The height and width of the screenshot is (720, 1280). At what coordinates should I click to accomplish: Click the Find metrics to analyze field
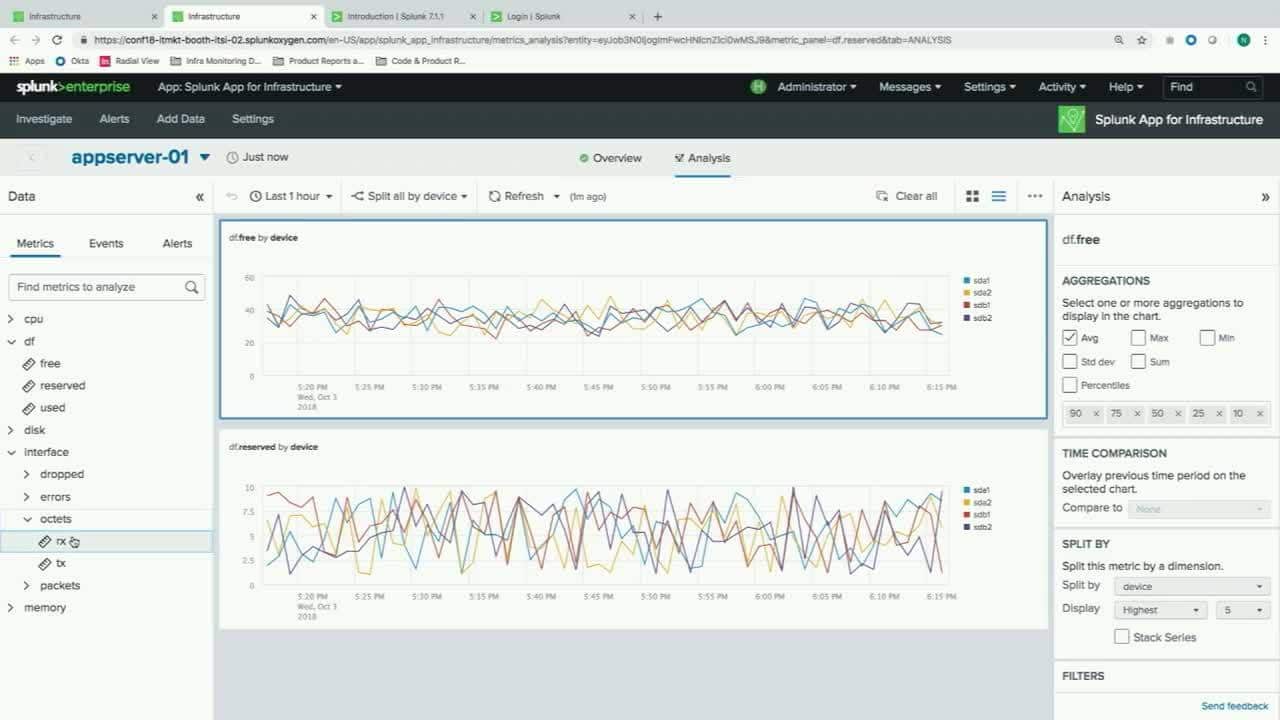(107, 287)
